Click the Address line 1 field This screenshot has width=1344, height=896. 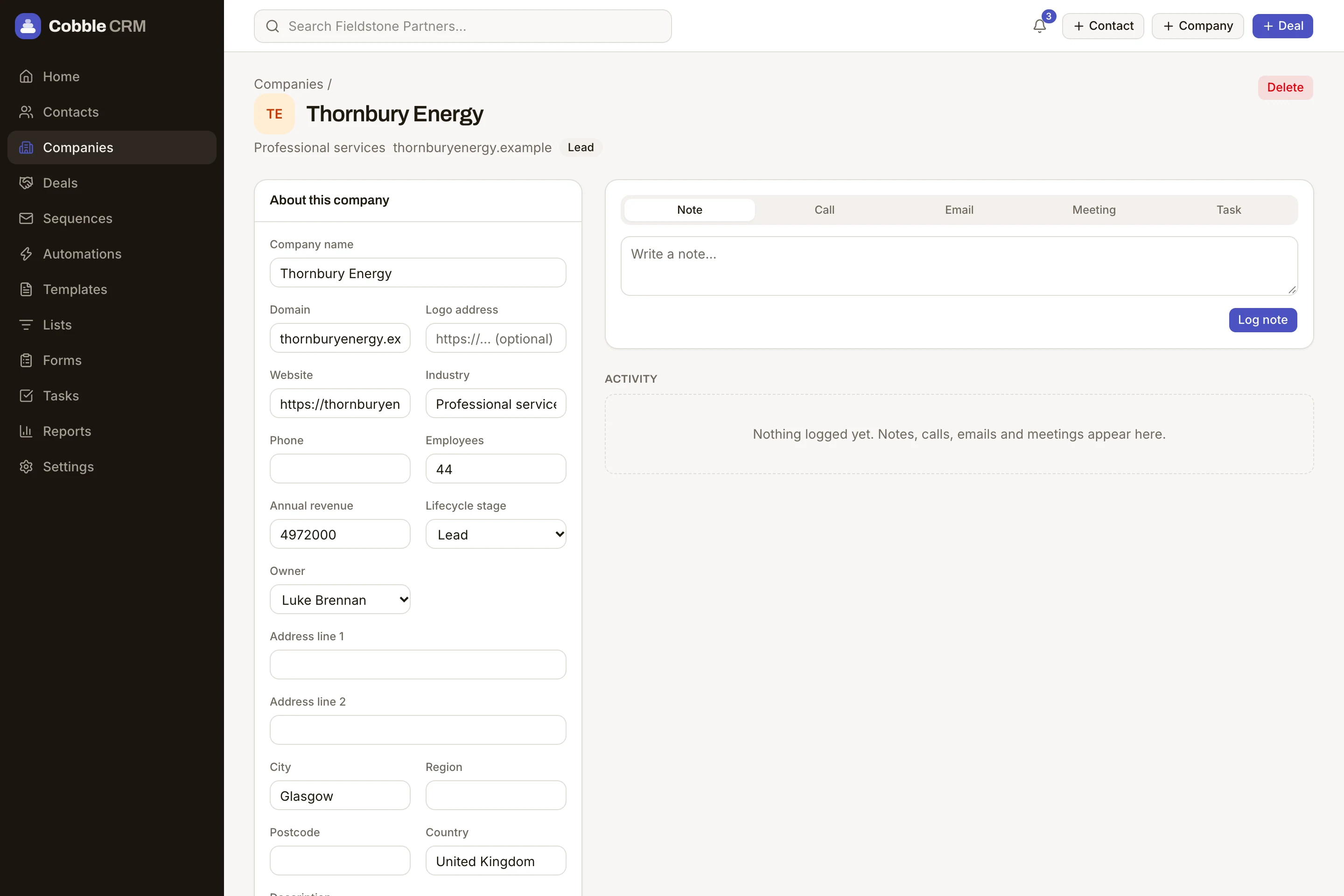point(418,665)
